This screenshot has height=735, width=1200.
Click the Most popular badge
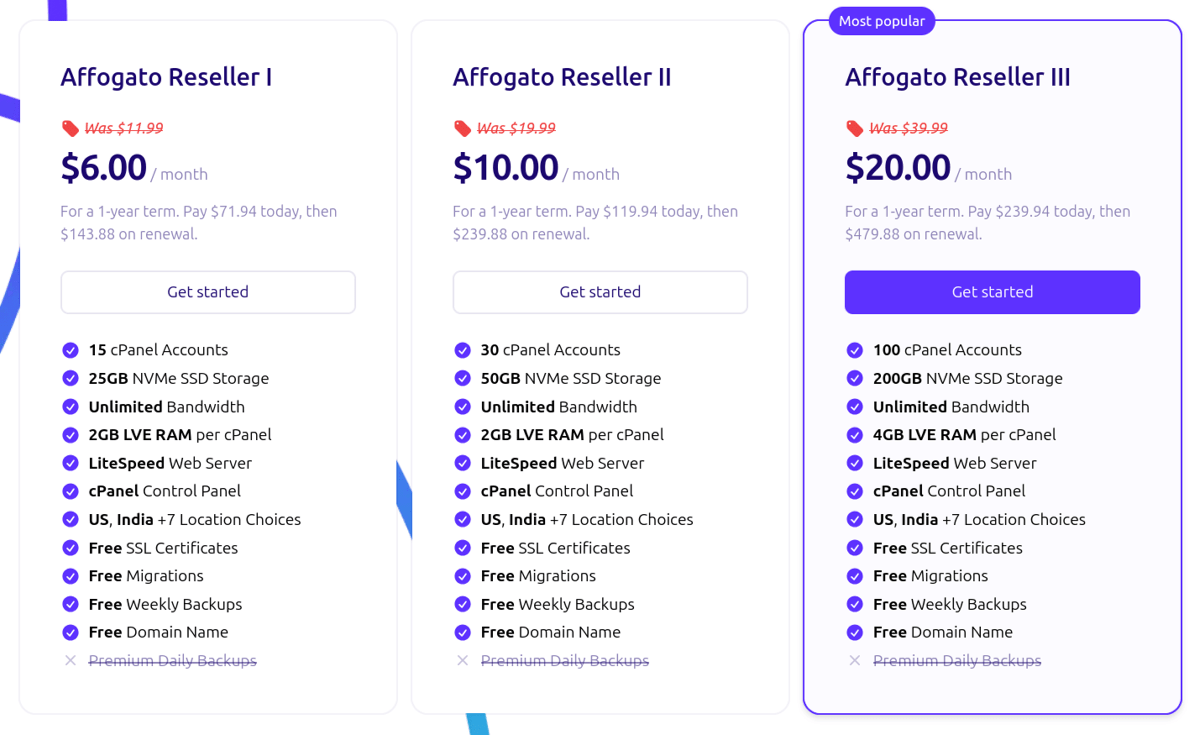881,21
